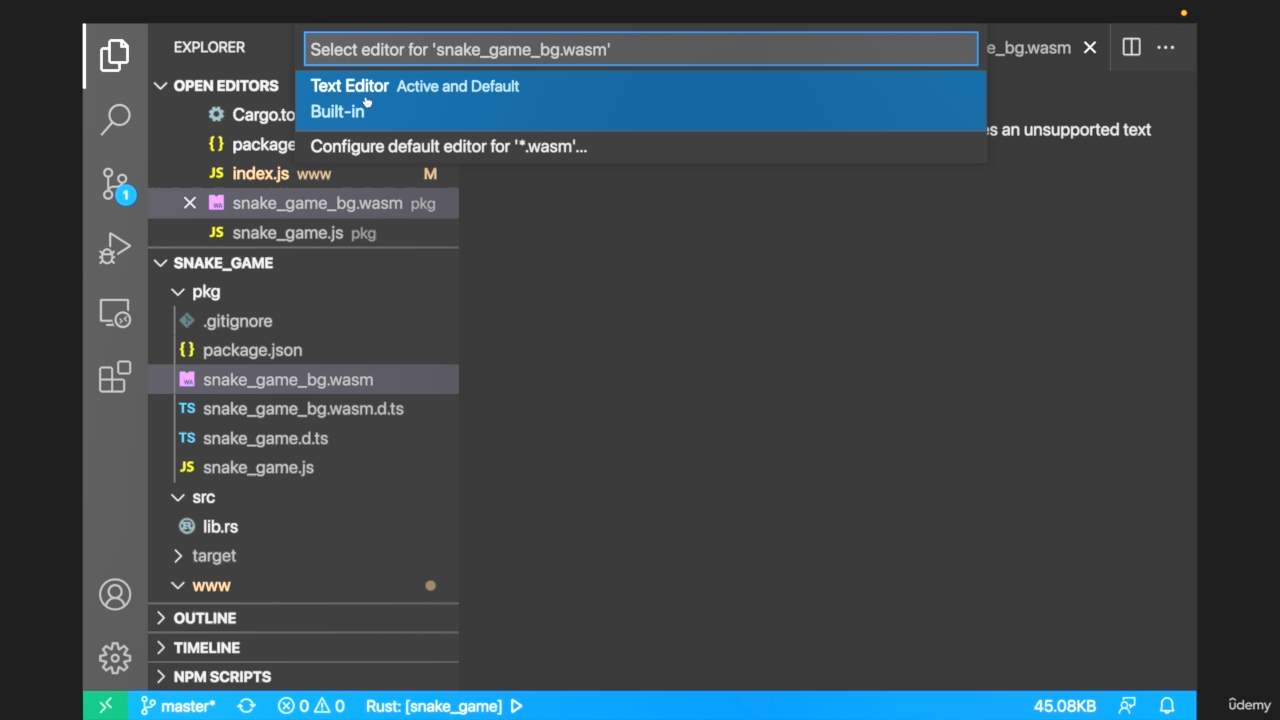Image resolution: width=1280 pixels, height=720 pixels.
Task: Open the Extensions view icon
Action: coord(115,377)
